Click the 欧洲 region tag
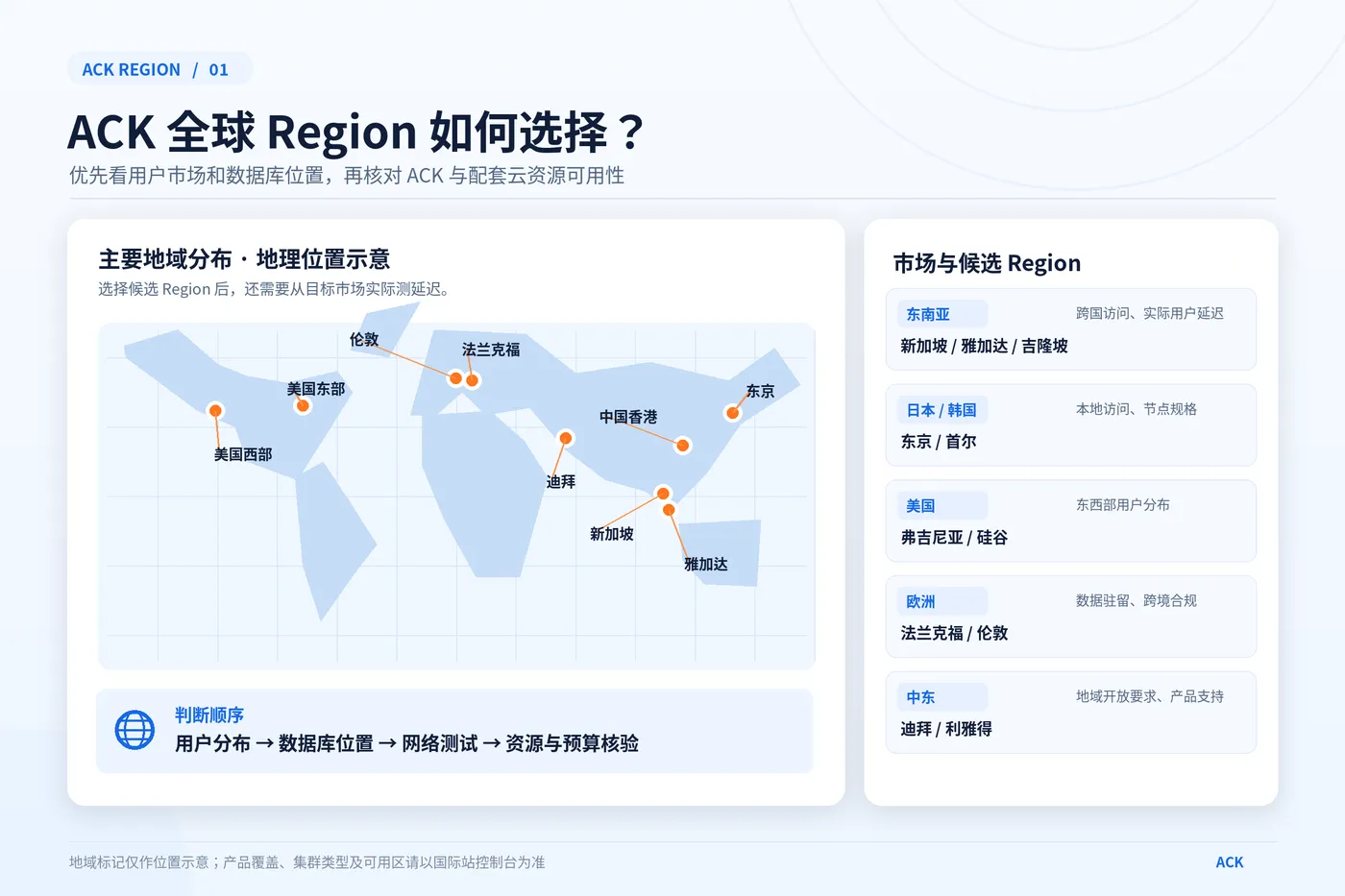This screenshot has width=1345, height=896. 942,601
